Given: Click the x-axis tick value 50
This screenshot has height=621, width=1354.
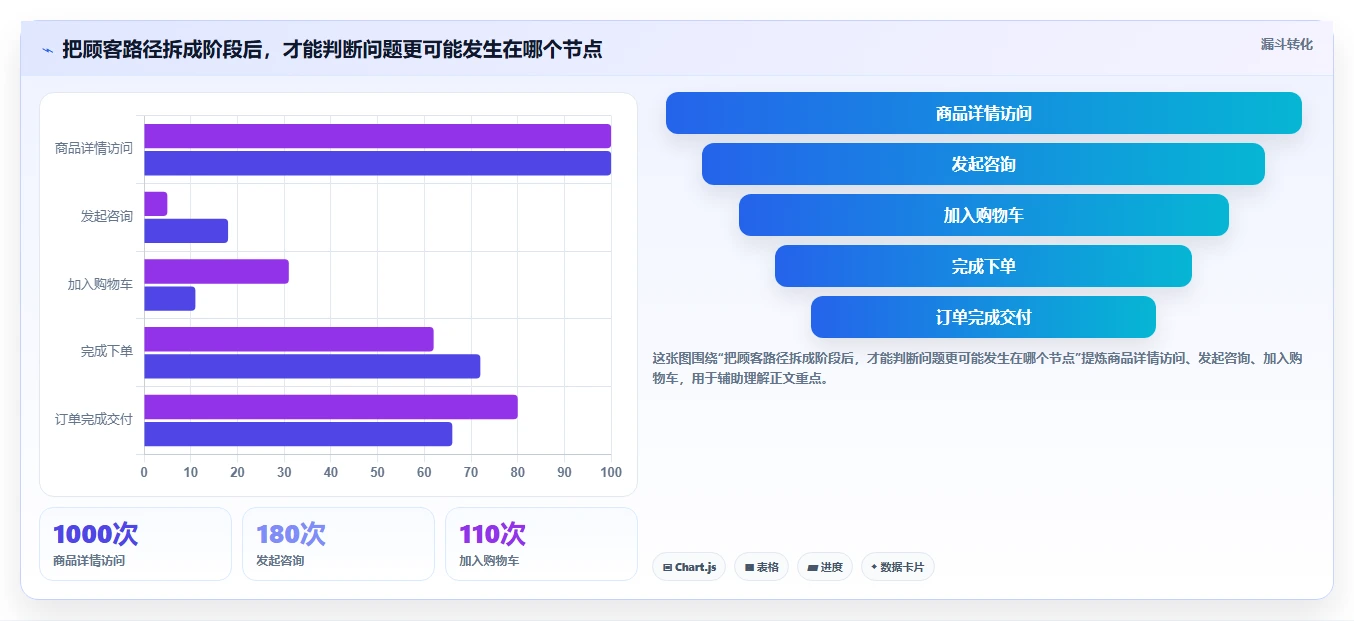Looking at the screenshot, I should 377,473.
